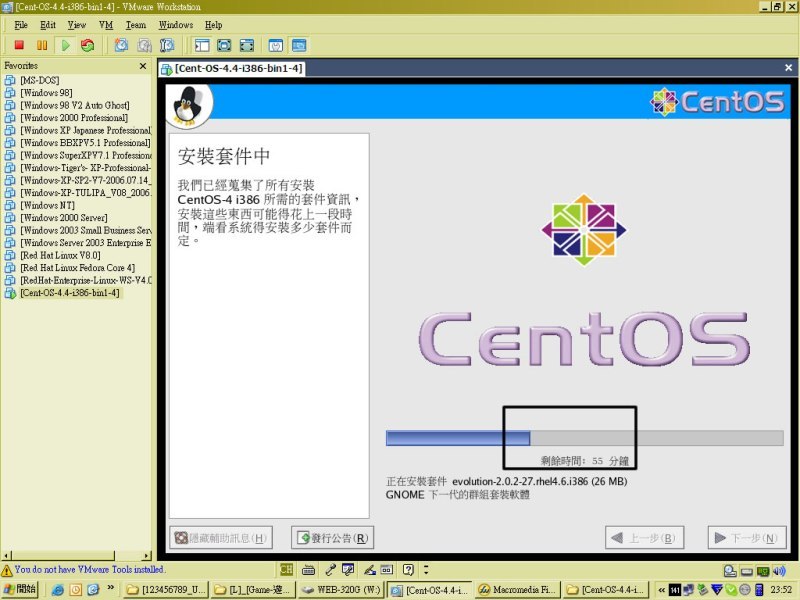800x600 pixels.
Task: Select [Red Hat Linux Fedora Core 4] in Favorites
Action: point(77,268)
